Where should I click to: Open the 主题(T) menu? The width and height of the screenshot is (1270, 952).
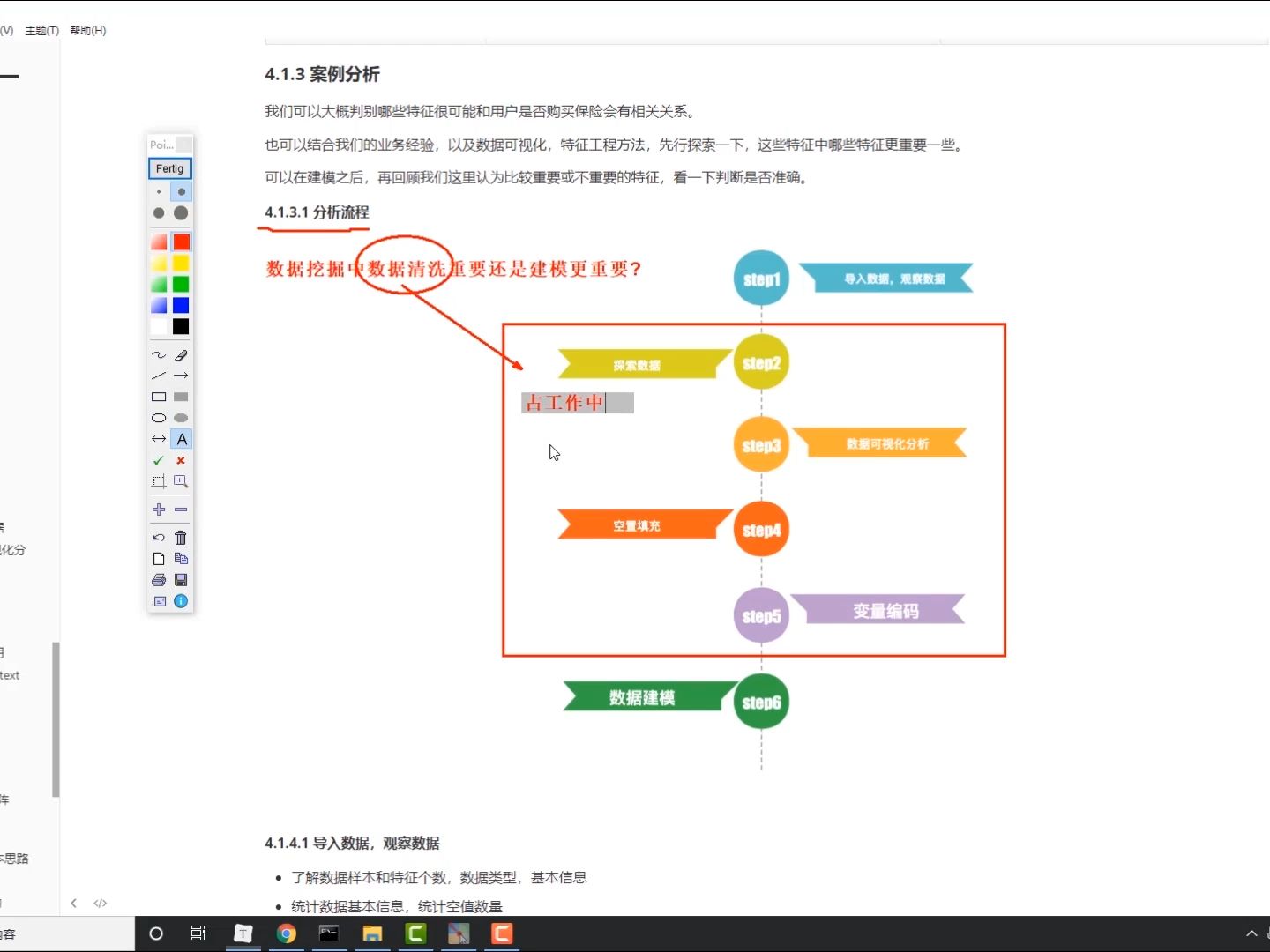coord(41,30)
